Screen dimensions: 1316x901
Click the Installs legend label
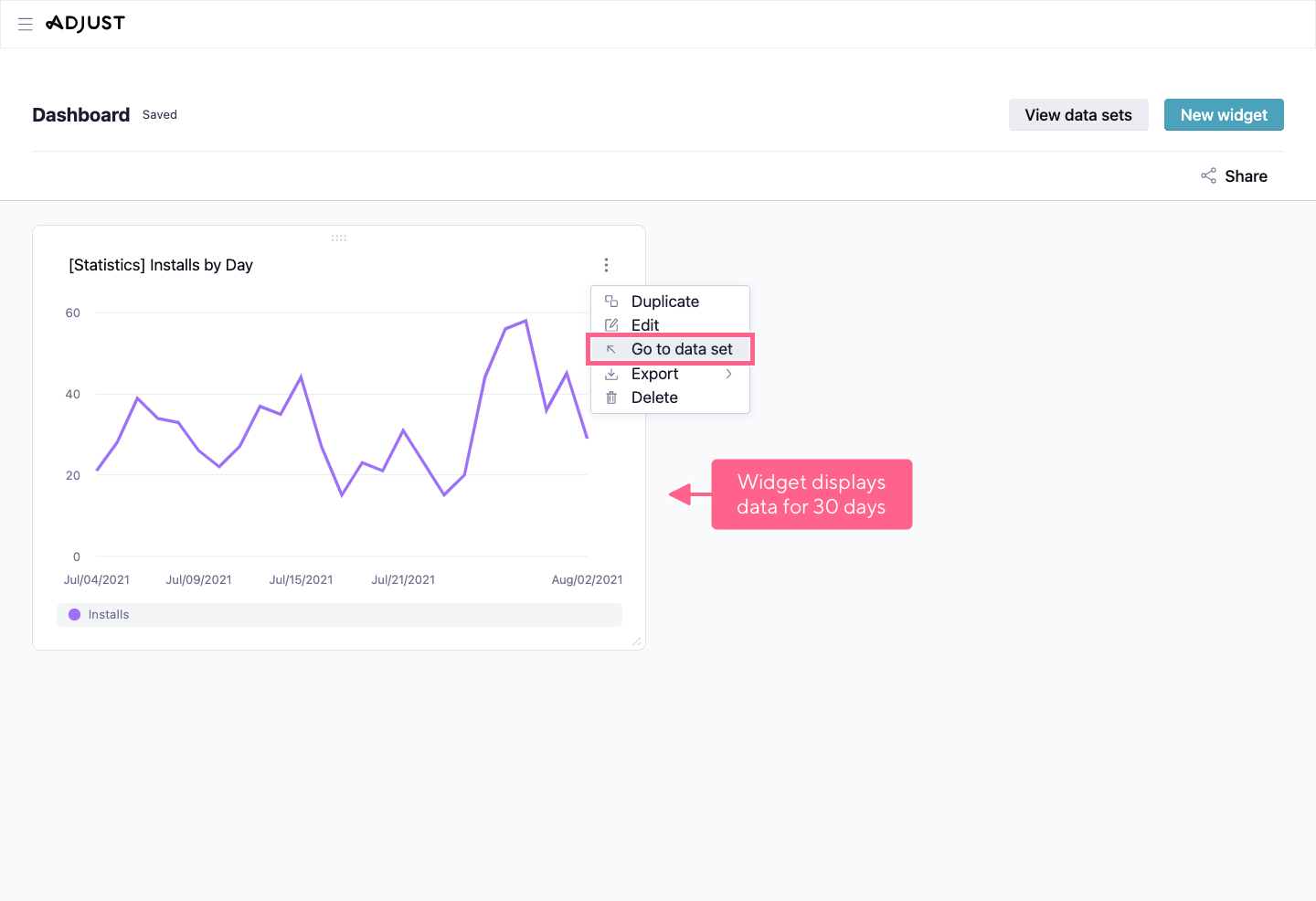click(109, 615)
